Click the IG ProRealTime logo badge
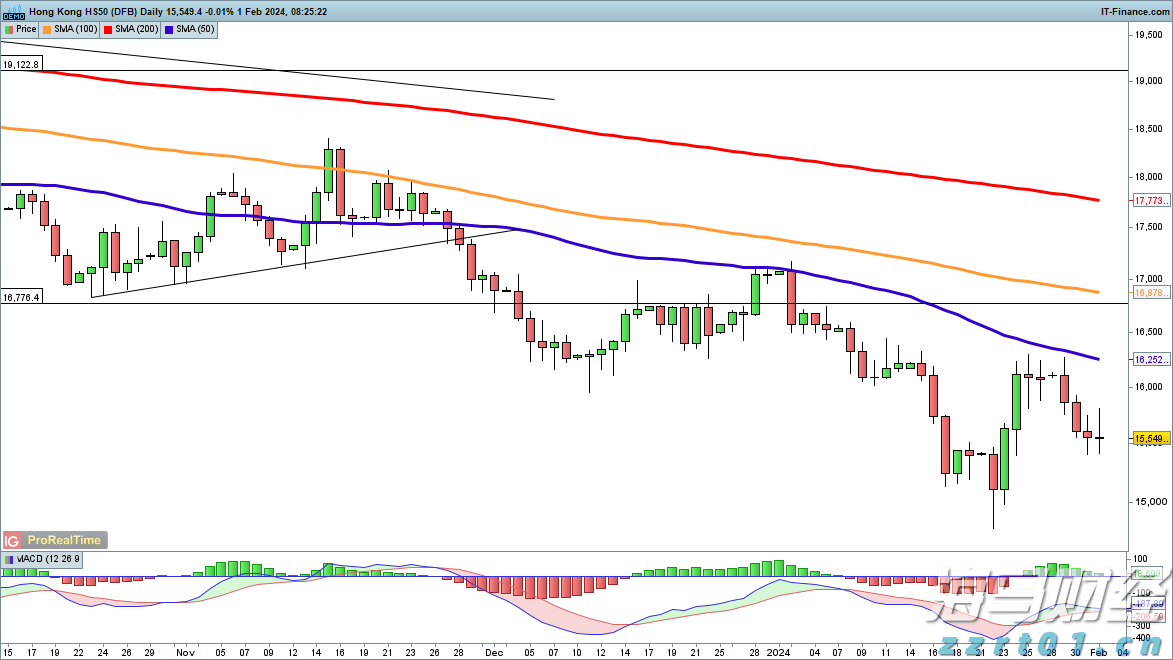Viewport: 1173px width, 660px height. click(53, 539)
